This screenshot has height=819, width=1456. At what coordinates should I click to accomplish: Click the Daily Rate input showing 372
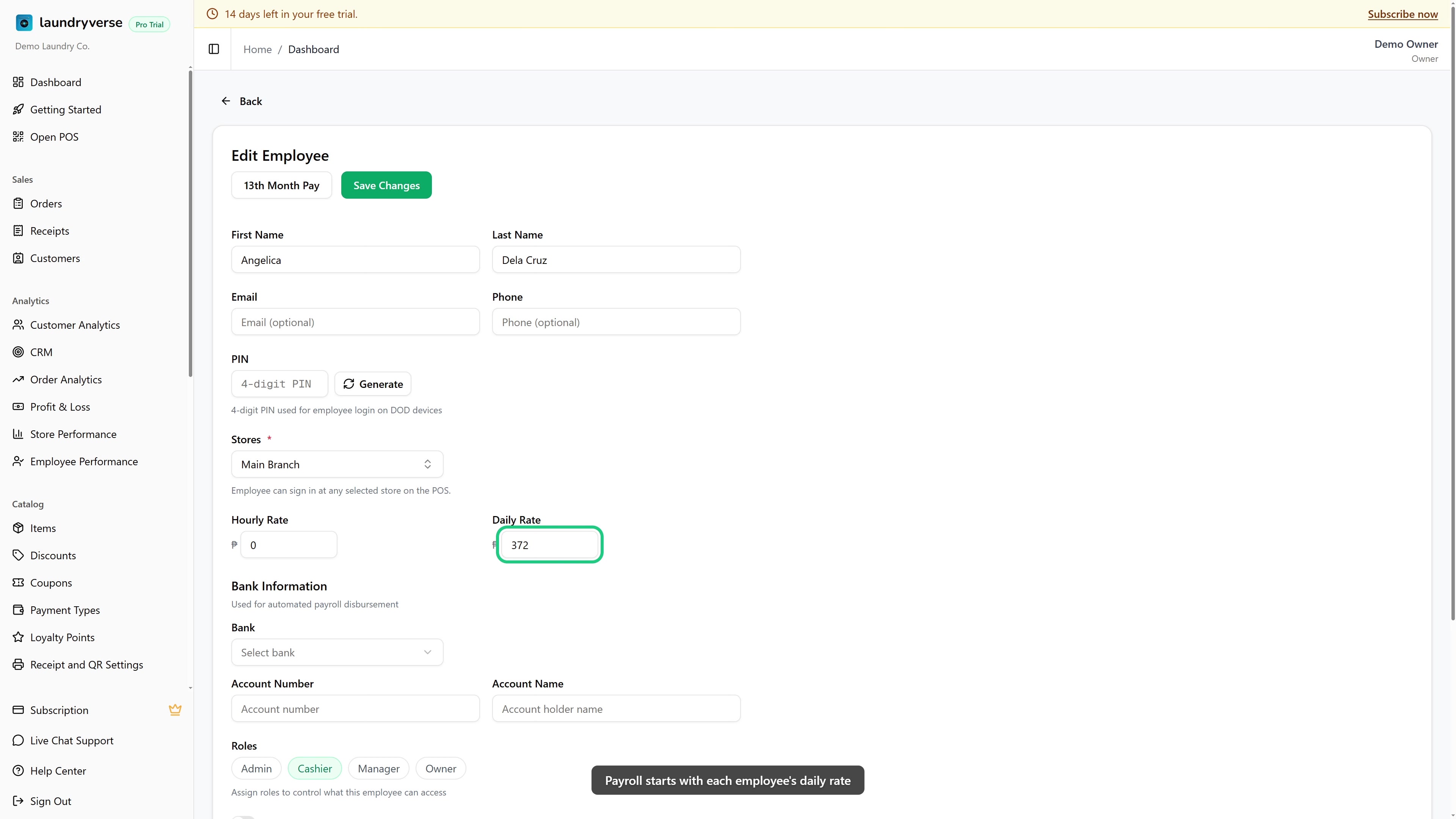tap(549, 544)
